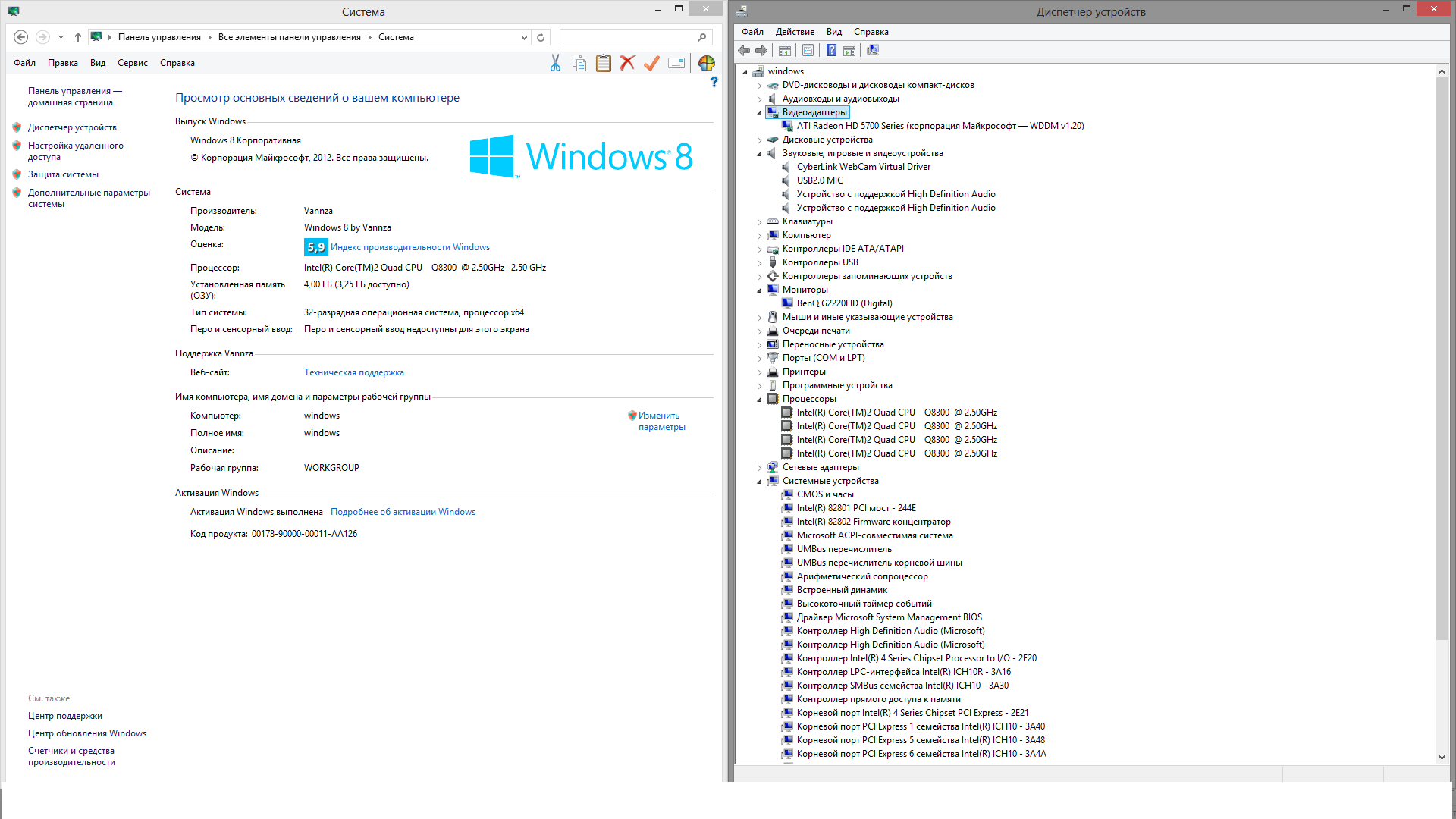Expand the Клавиатуры node
The height and width of the screenshot is (819, 1456).
point(759,222)
